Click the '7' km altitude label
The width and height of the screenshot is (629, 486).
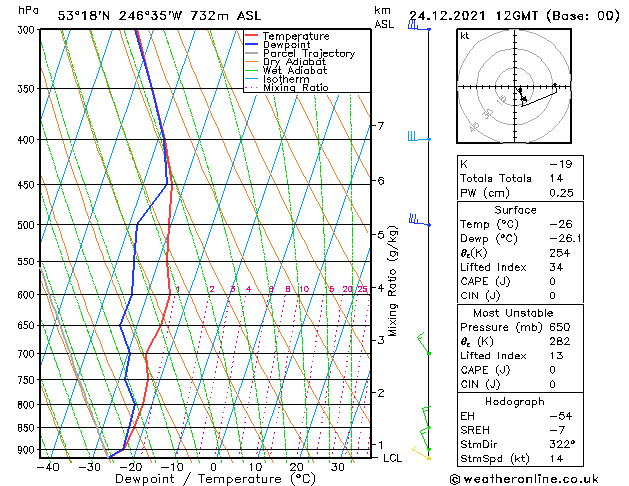coord(381,126)
